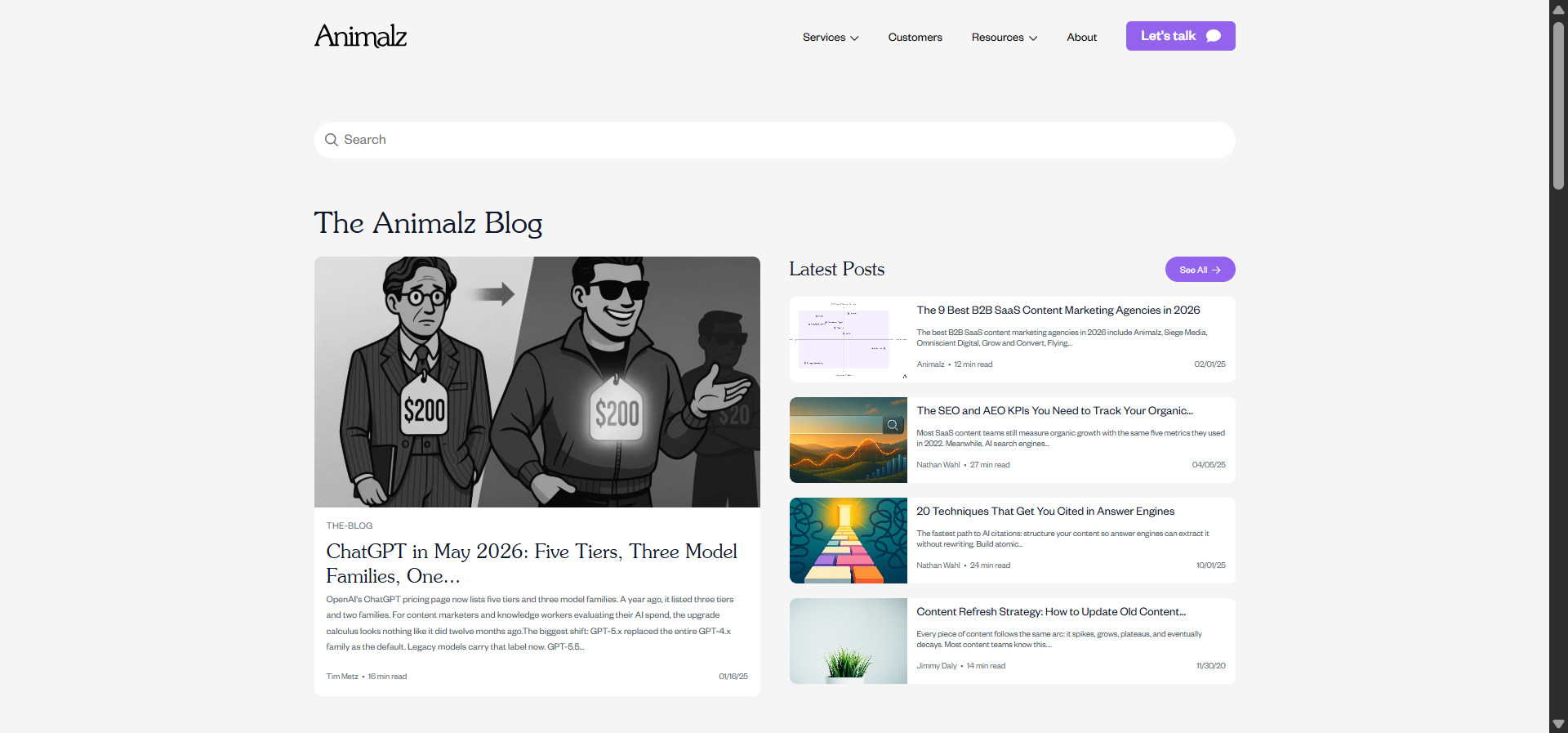Click the Tim Metz author name
Viewport: 1568px width, 733px height.
pos(342,677)
